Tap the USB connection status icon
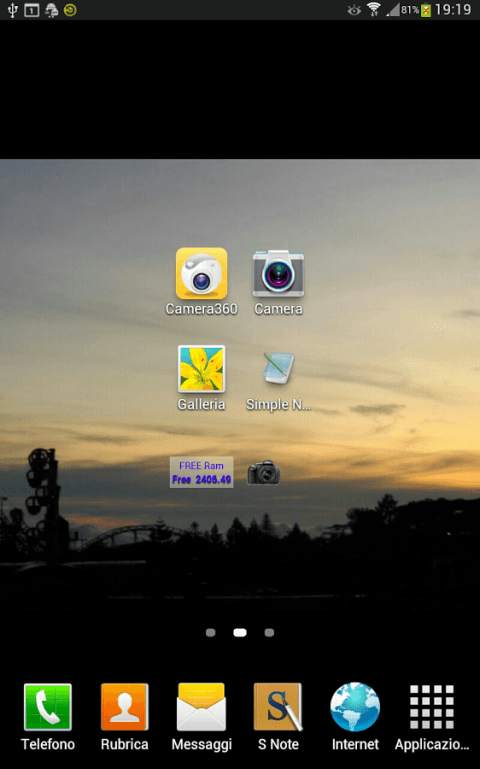This screenshot has width=480, height=769. [13, 10]
